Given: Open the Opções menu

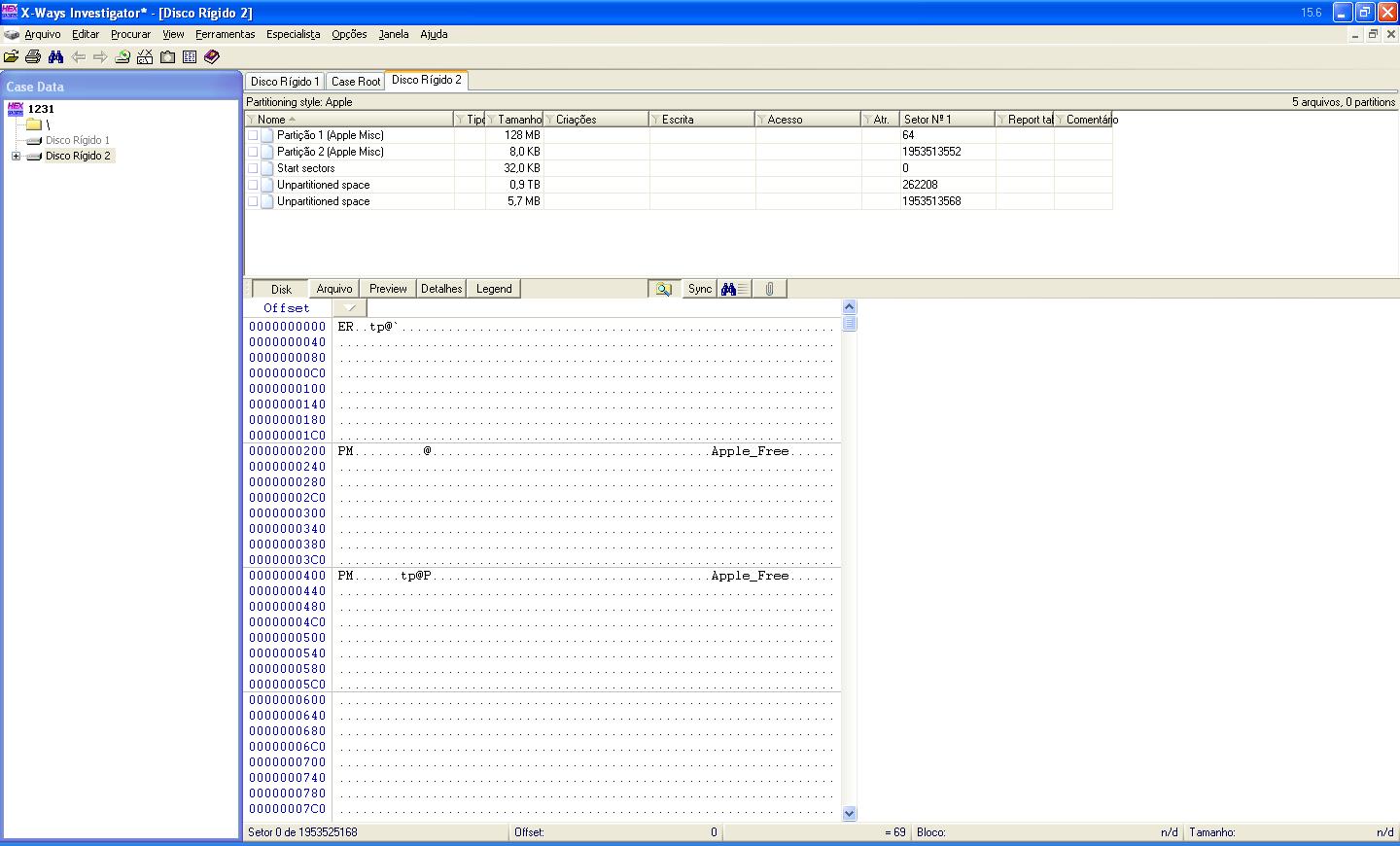Looking at the screenshot, I should pyautogui.click(x=349, y=34).
